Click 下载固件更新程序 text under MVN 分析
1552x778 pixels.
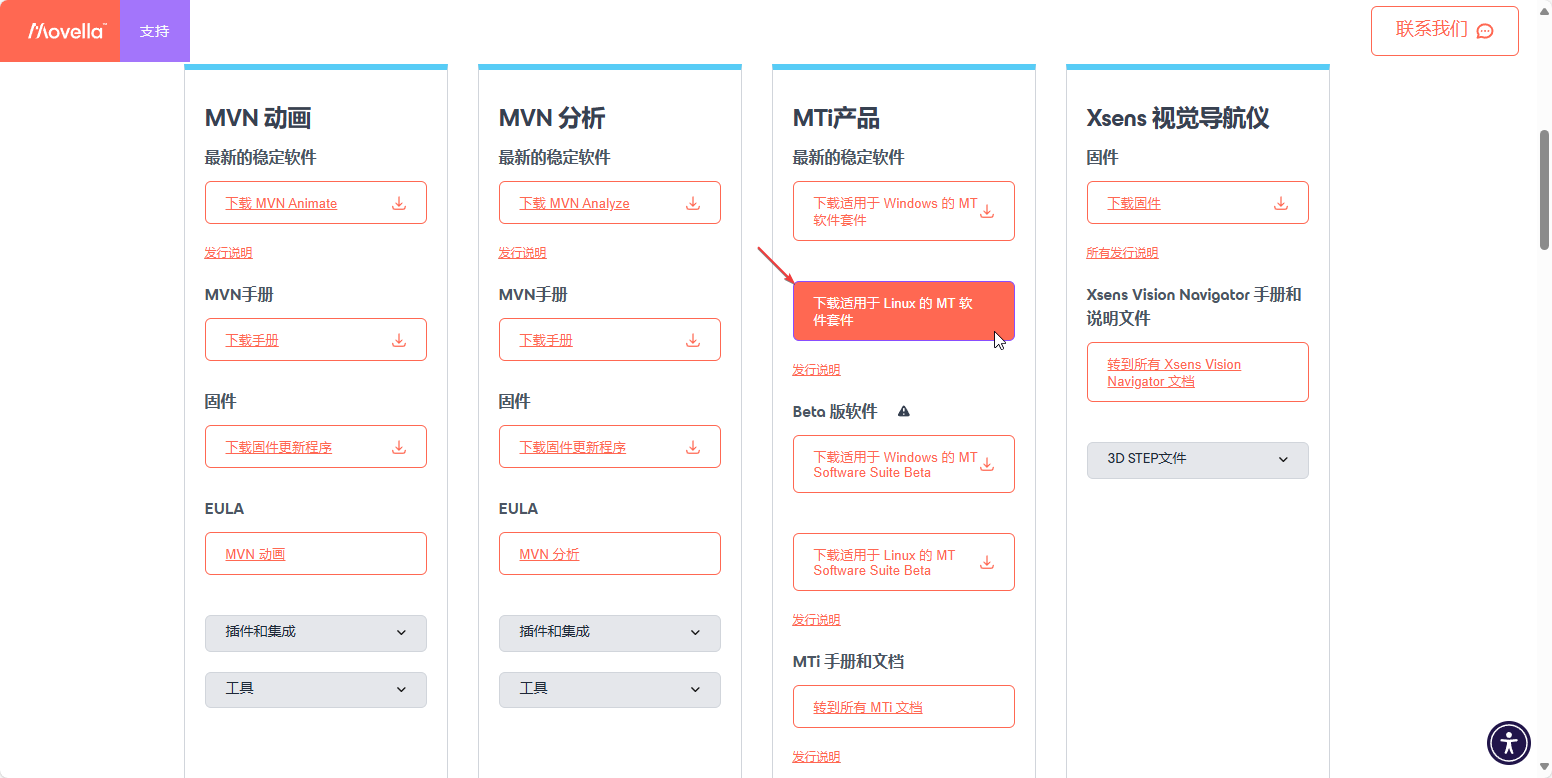click(573, 447)
